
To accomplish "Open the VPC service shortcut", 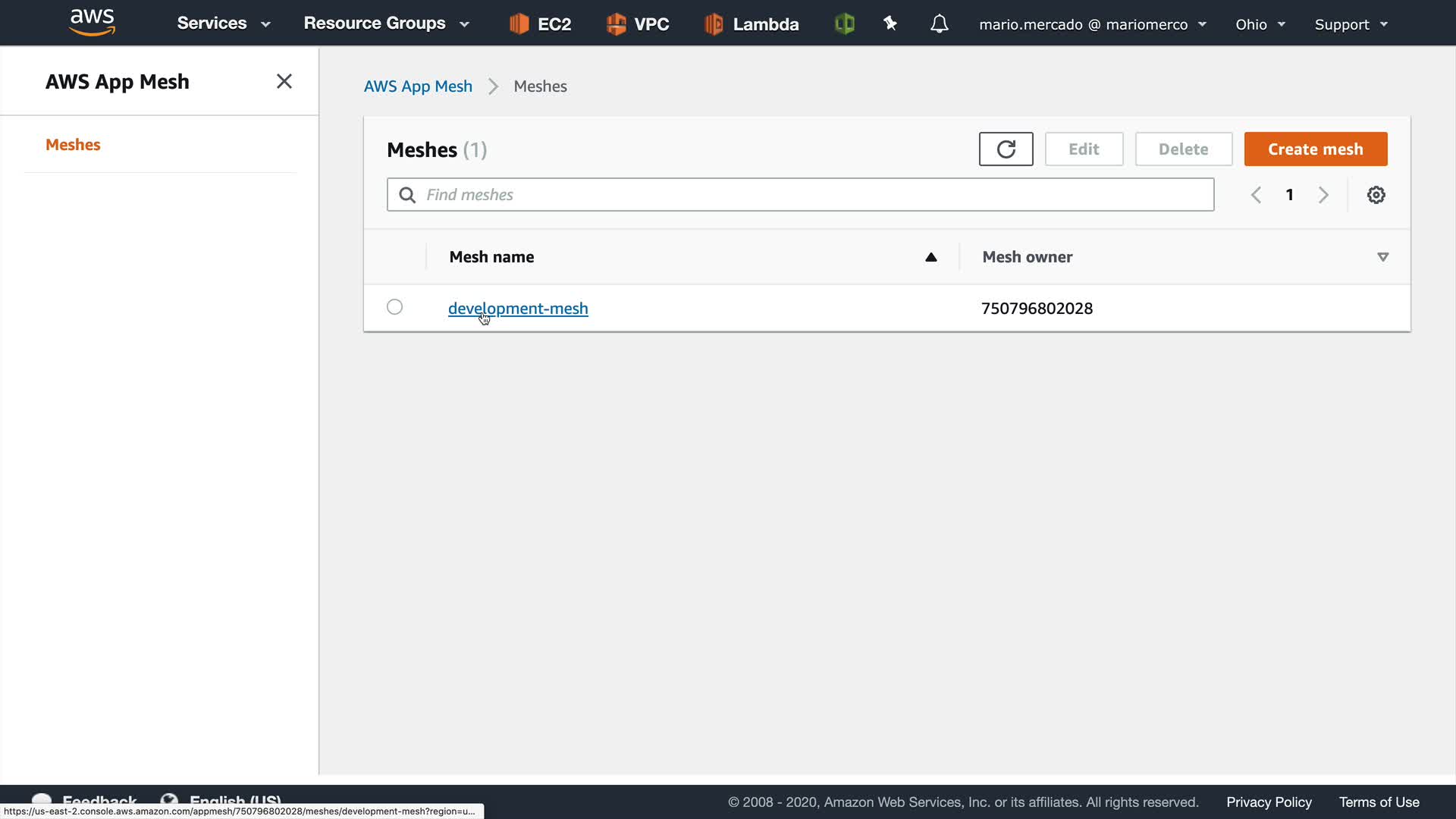I will coord(638,24).
